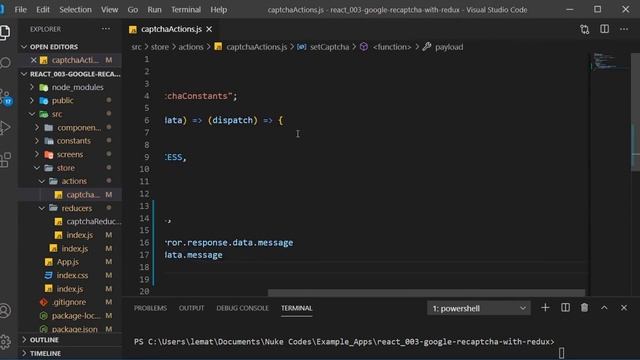The image size is (640, 360).
Task: Open Explorer views and more actions
Action: click(106, 29)
